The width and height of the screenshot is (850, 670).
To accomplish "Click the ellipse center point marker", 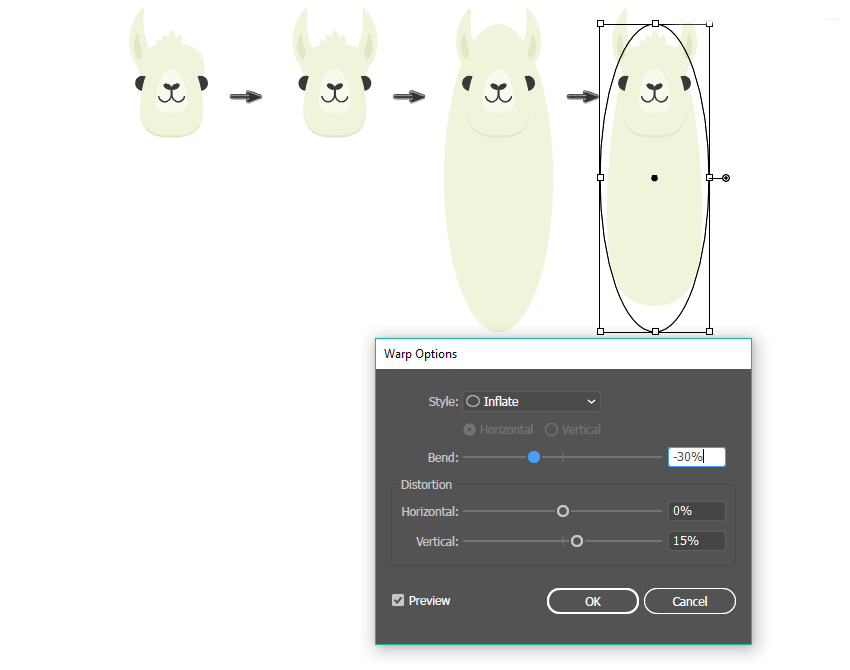I will click(x=654, y=178).
